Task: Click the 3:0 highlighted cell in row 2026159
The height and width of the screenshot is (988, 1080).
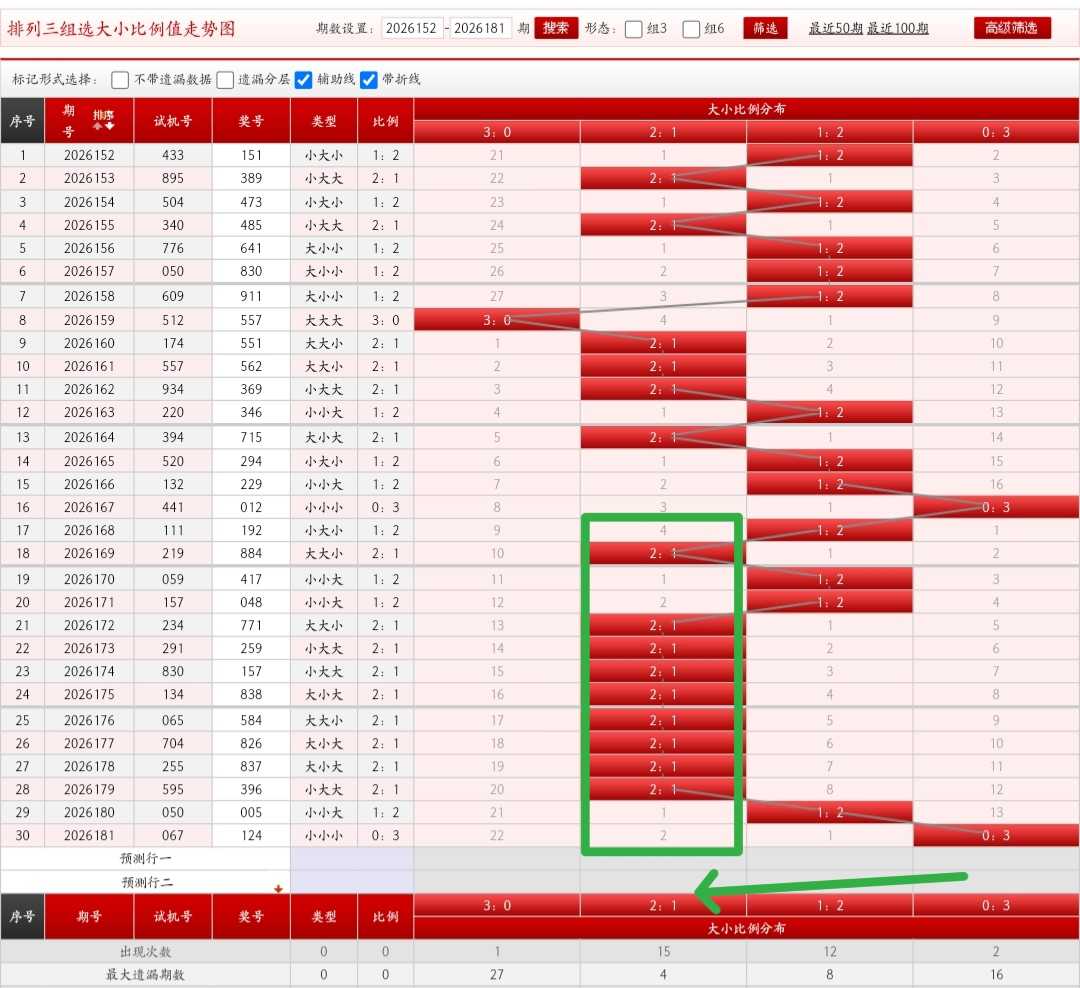Action: coord(497,320)
